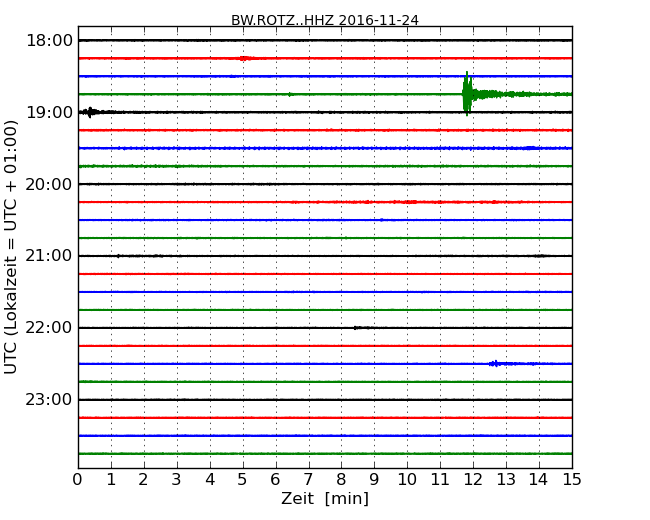Click the x-axis tick label 11
The width and height of the screenshot is (650, 520).
(x=440, y=480)
